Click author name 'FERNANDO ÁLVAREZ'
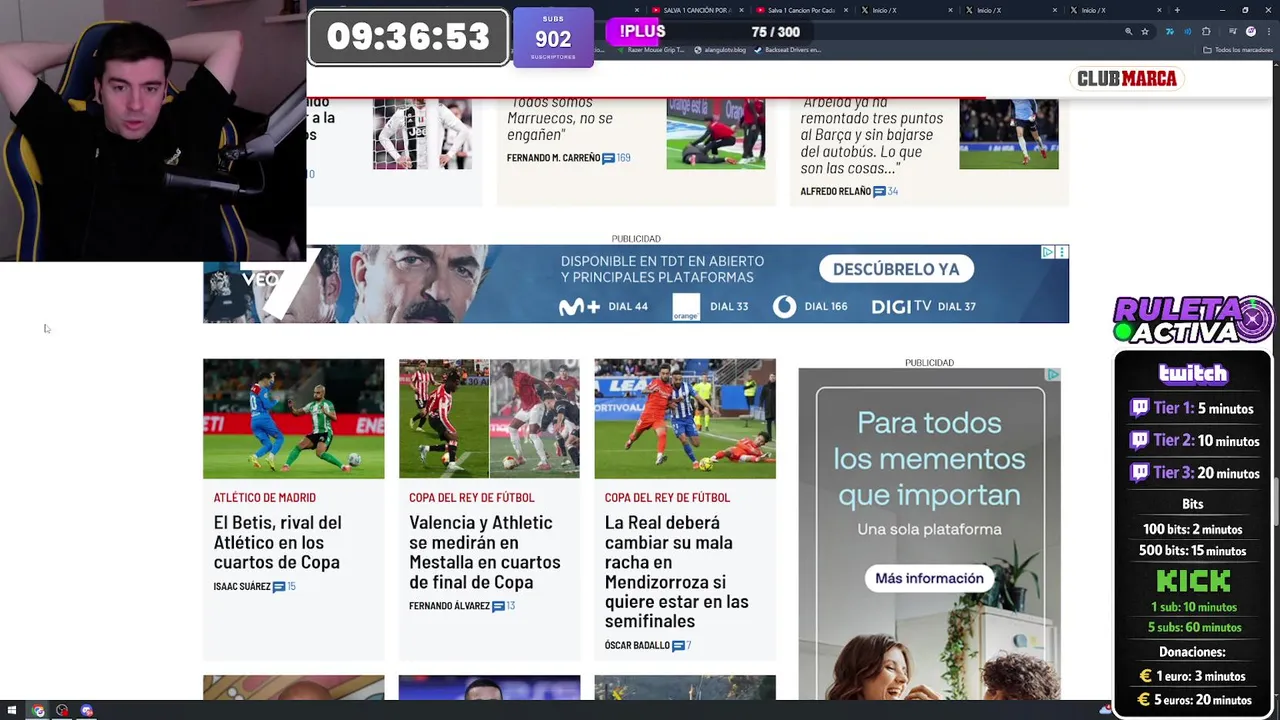Image resolution: width=1280 pixels, height=720 pixels. 449,606
